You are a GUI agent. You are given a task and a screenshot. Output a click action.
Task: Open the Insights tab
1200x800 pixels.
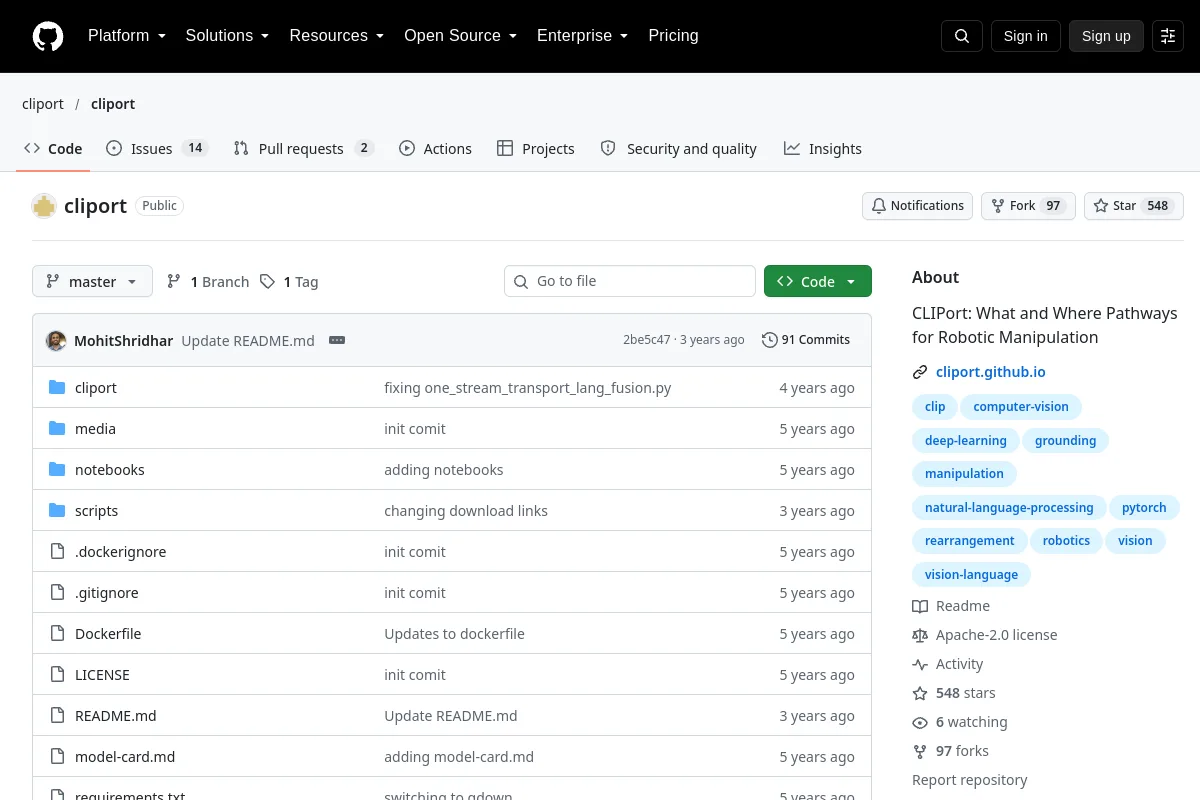pos(822,149)
